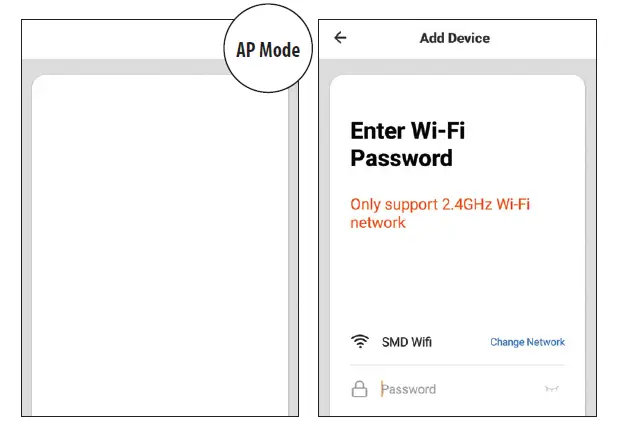The width and height of the screenshot is (632, 426).
Task: Toggle password visibility with the eye icon
Action: pyautogui.click(x=549, y=389)
